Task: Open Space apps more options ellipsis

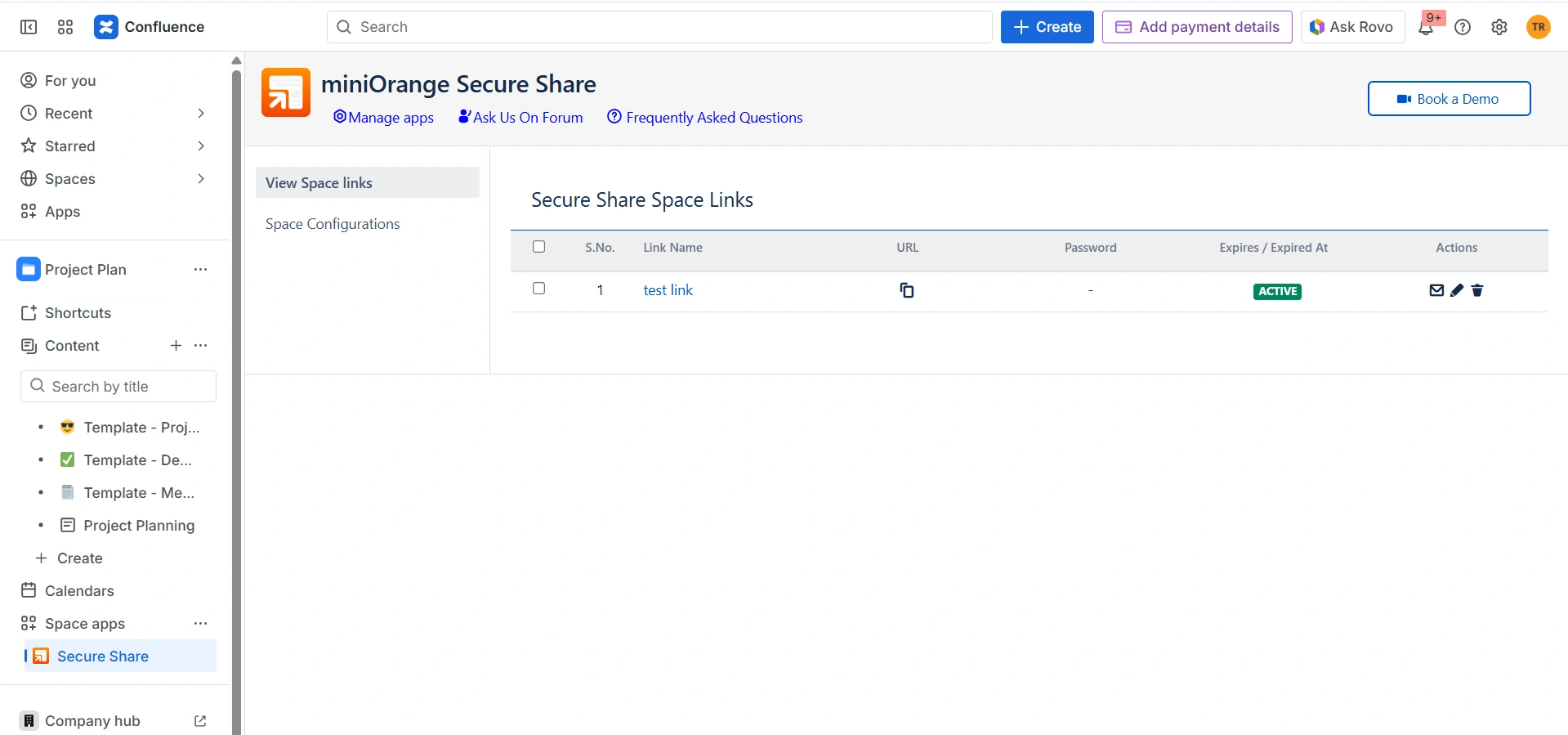Action: point(201,624)
